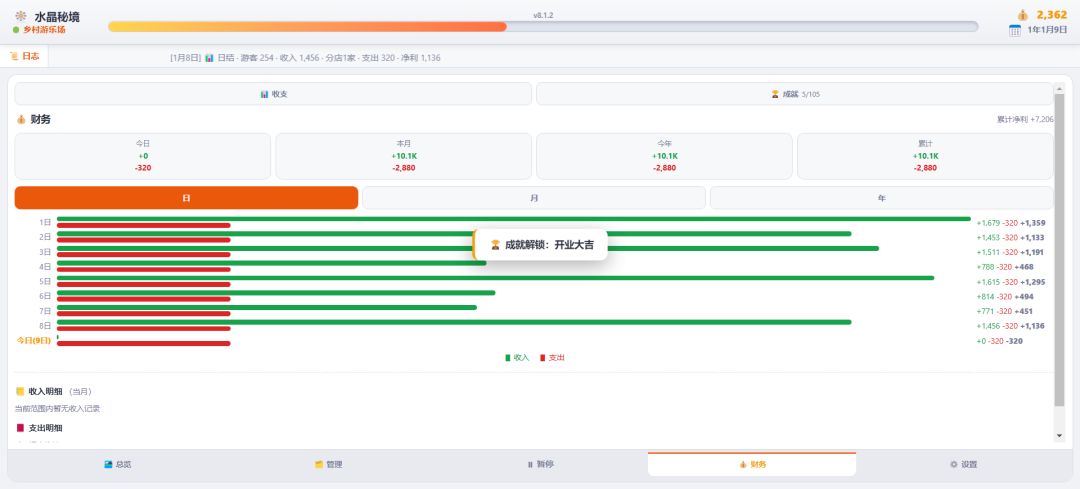Click the chart icon on the 收支 button
The height and width of the screenshot is (489, 1080).
(x=264, y=94)
